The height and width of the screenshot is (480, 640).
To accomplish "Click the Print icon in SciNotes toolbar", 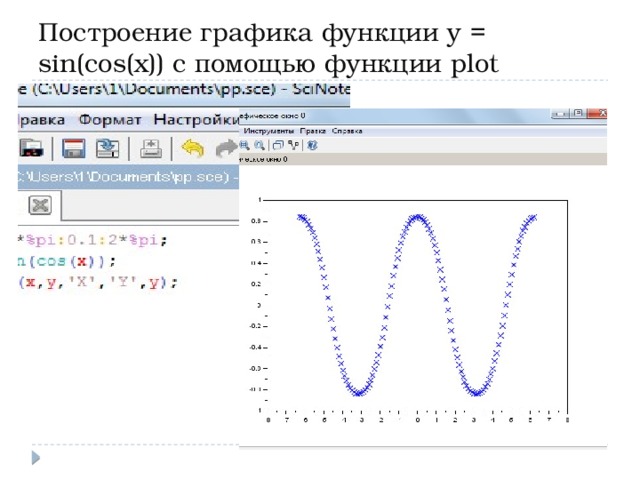I will (x=151, y=148).
